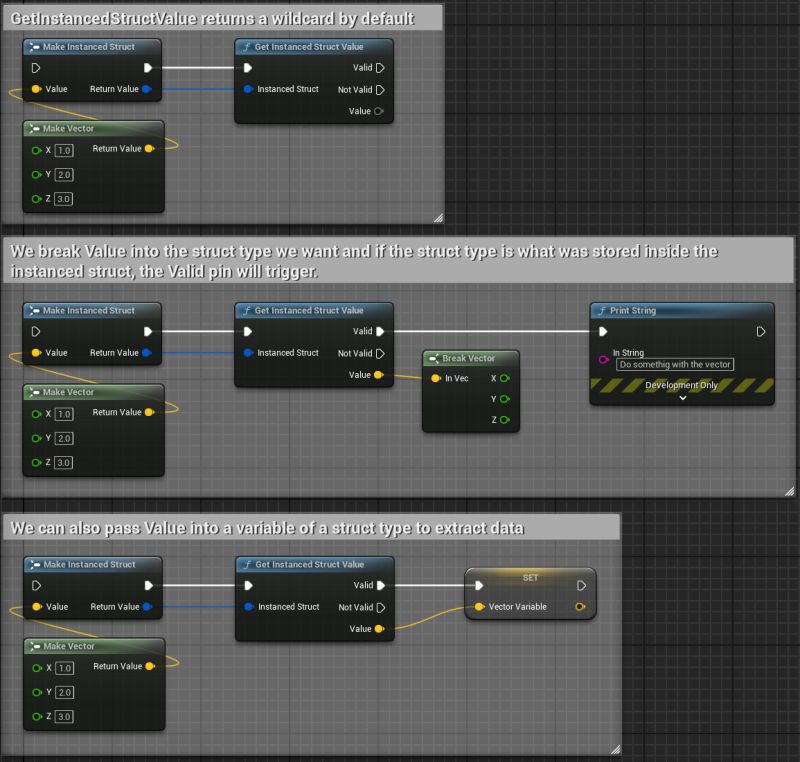Select the SET Vector Variable node
This screenshot has height=762, width=800.
pyautogui.click(x=530, y=577)
